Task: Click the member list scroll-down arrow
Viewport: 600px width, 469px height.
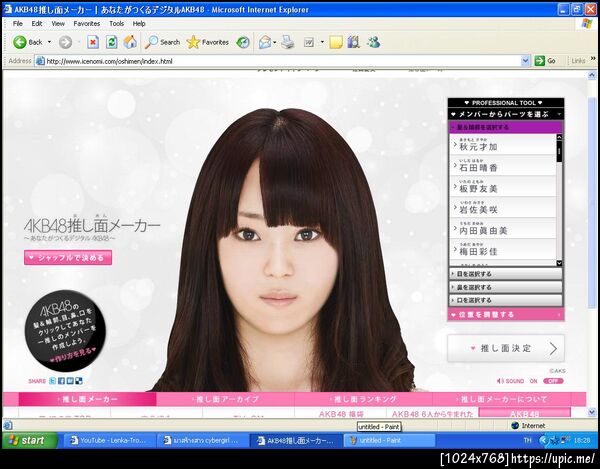Action: tap(559, 263)
